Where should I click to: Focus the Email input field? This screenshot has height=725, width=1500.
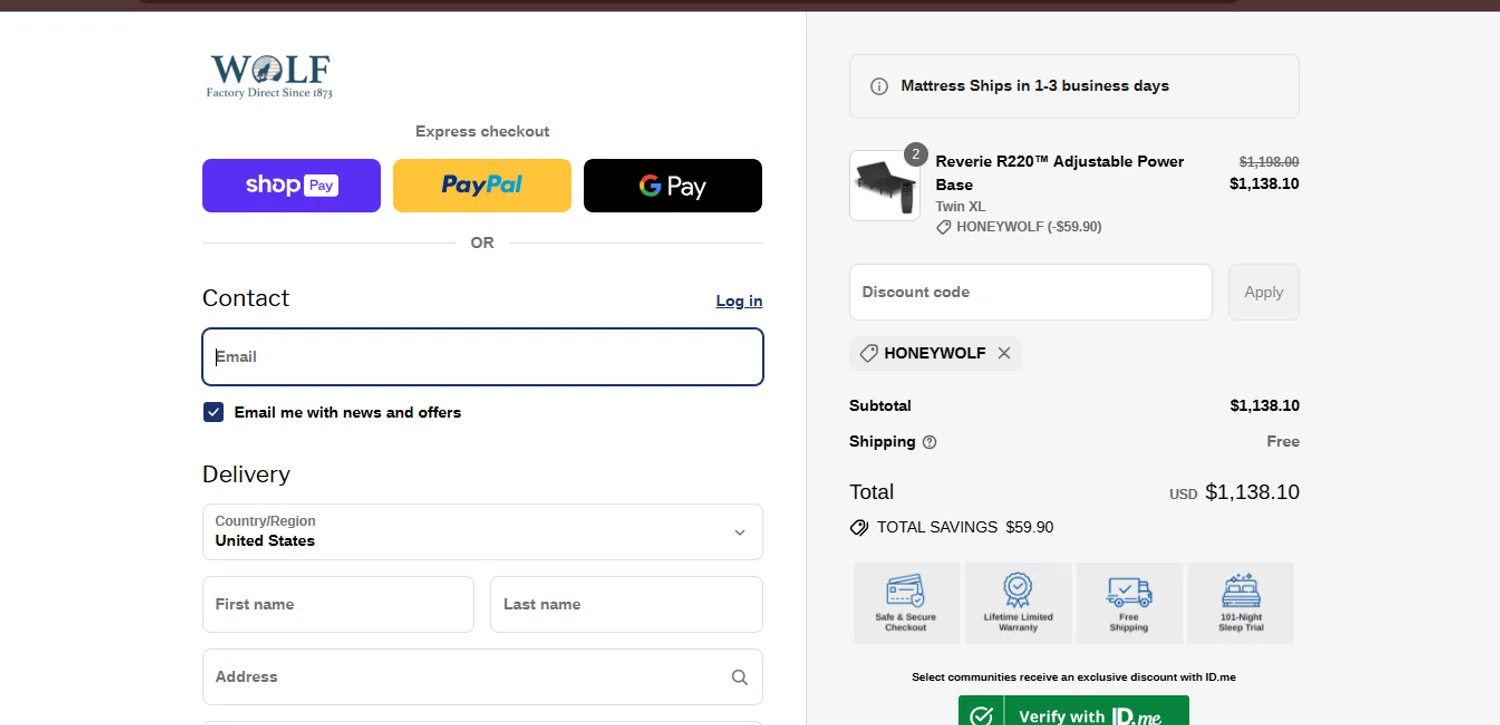[x=483, y=357]
